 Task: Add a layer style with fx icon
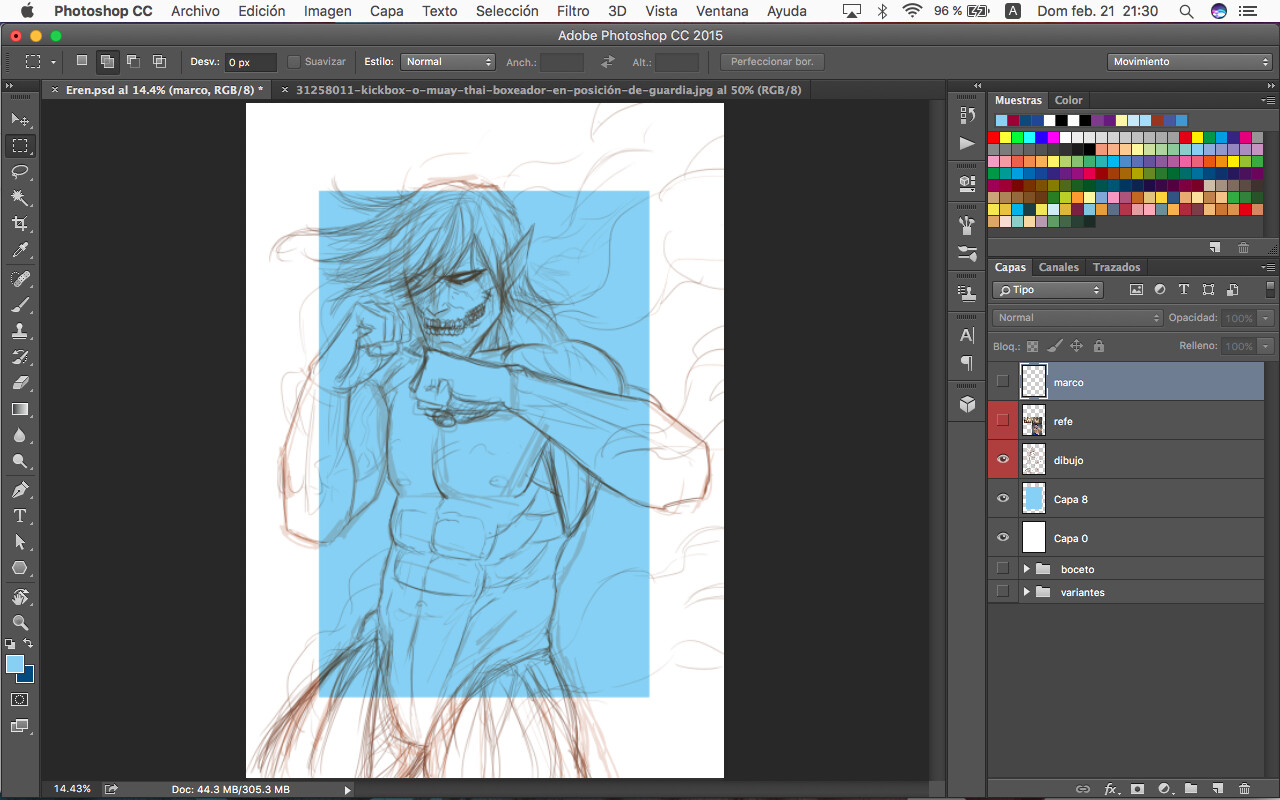coord(1110,789)
